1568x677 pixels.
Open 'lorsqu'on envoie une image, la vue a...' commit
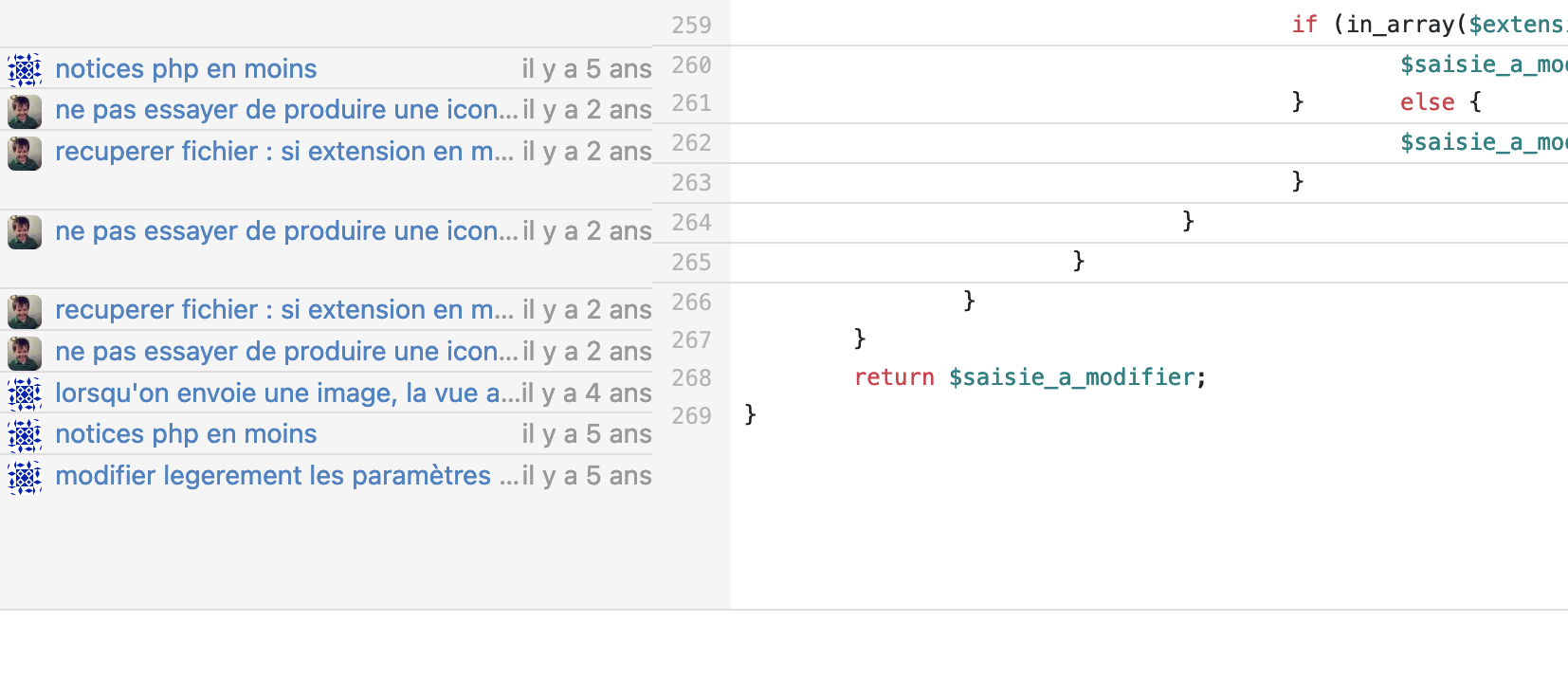287,393
